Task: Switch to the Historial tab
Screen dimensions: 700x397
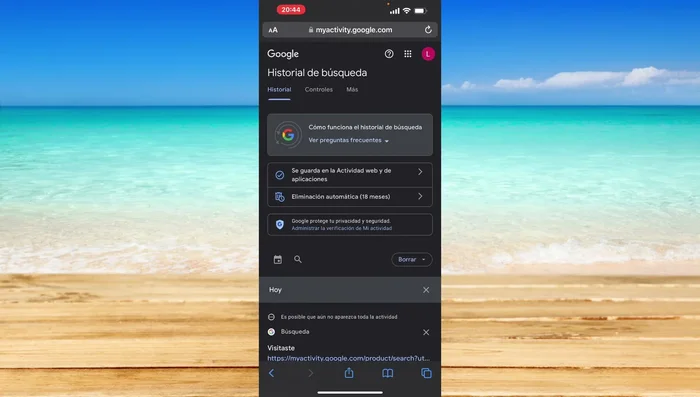Action: [279, 90]
